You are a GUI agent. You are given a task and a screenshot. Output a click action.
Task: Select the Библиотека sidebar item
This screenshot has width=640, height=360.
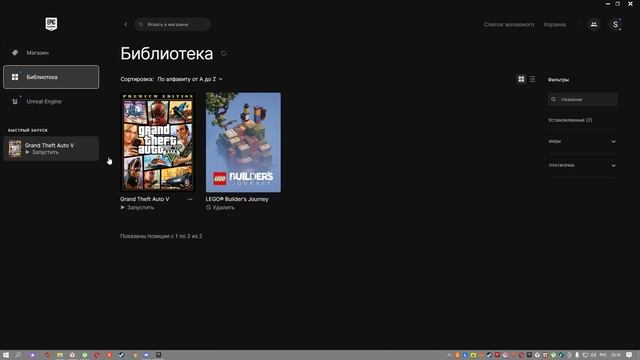pos(51,77)
